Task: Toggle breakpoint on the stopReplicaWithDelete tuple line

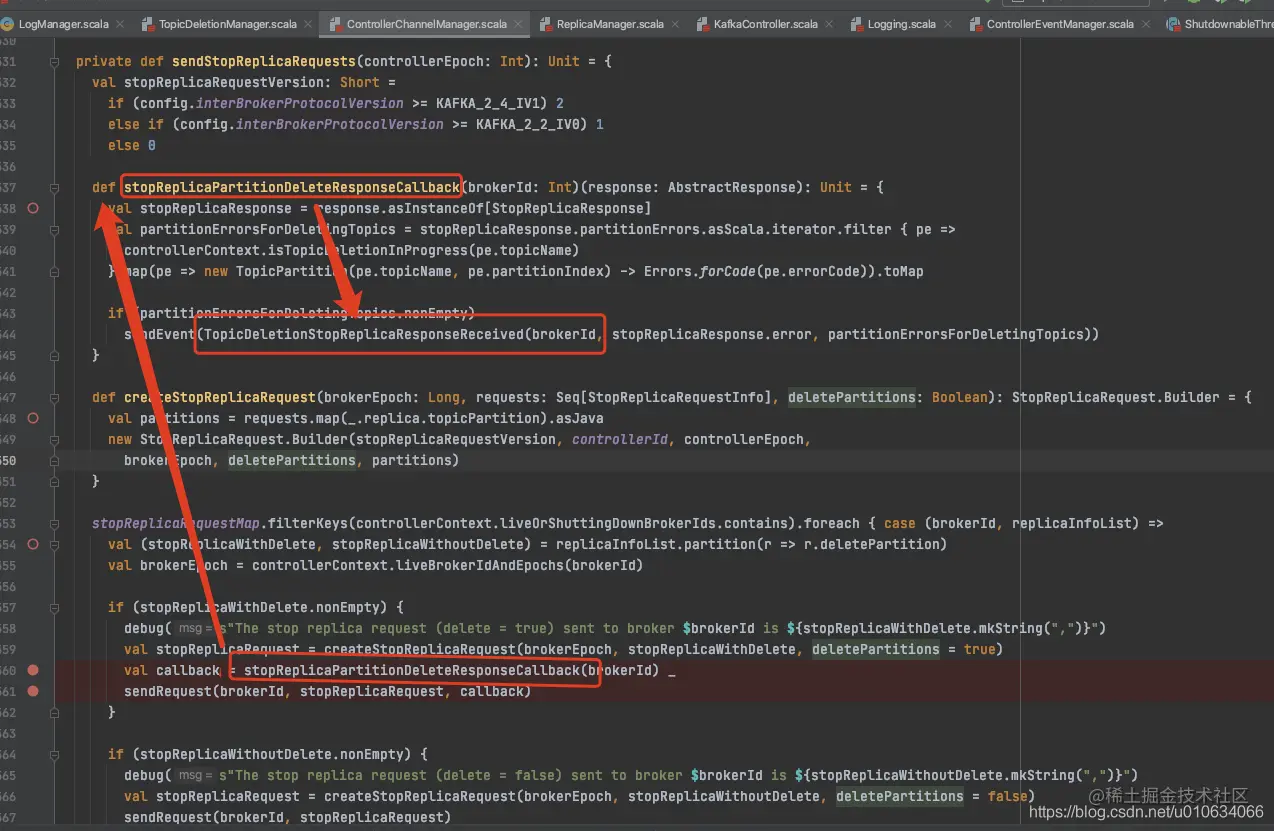Action: (33, 544)
